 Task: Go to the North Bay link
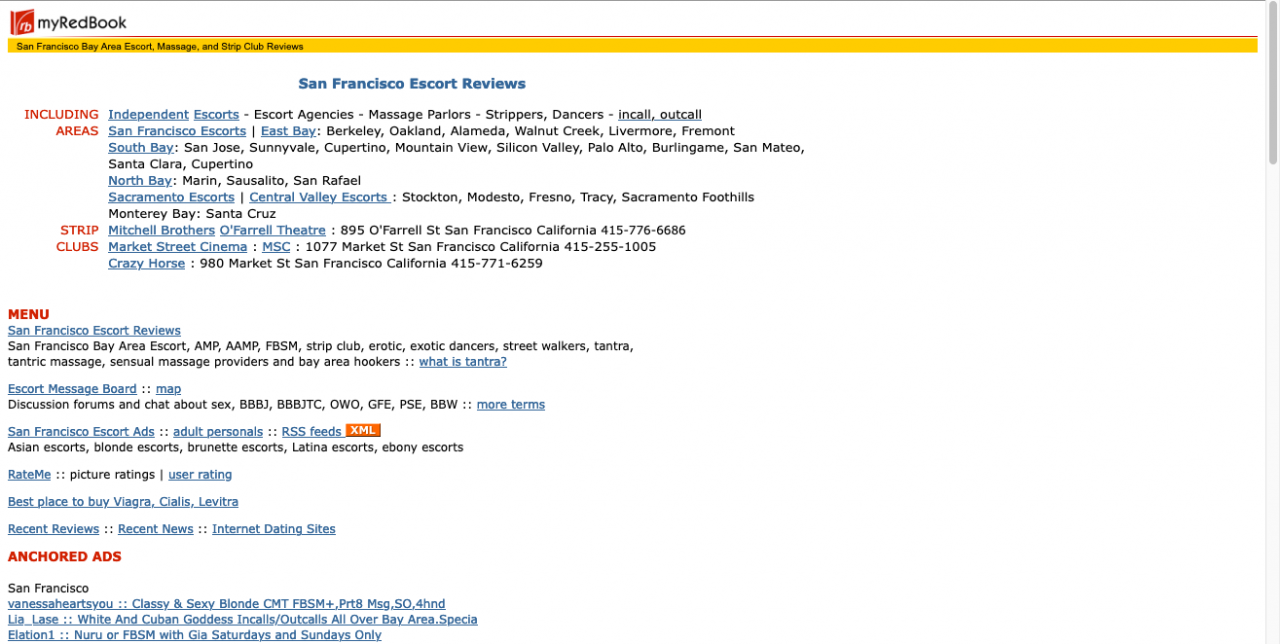pos(140,181)
